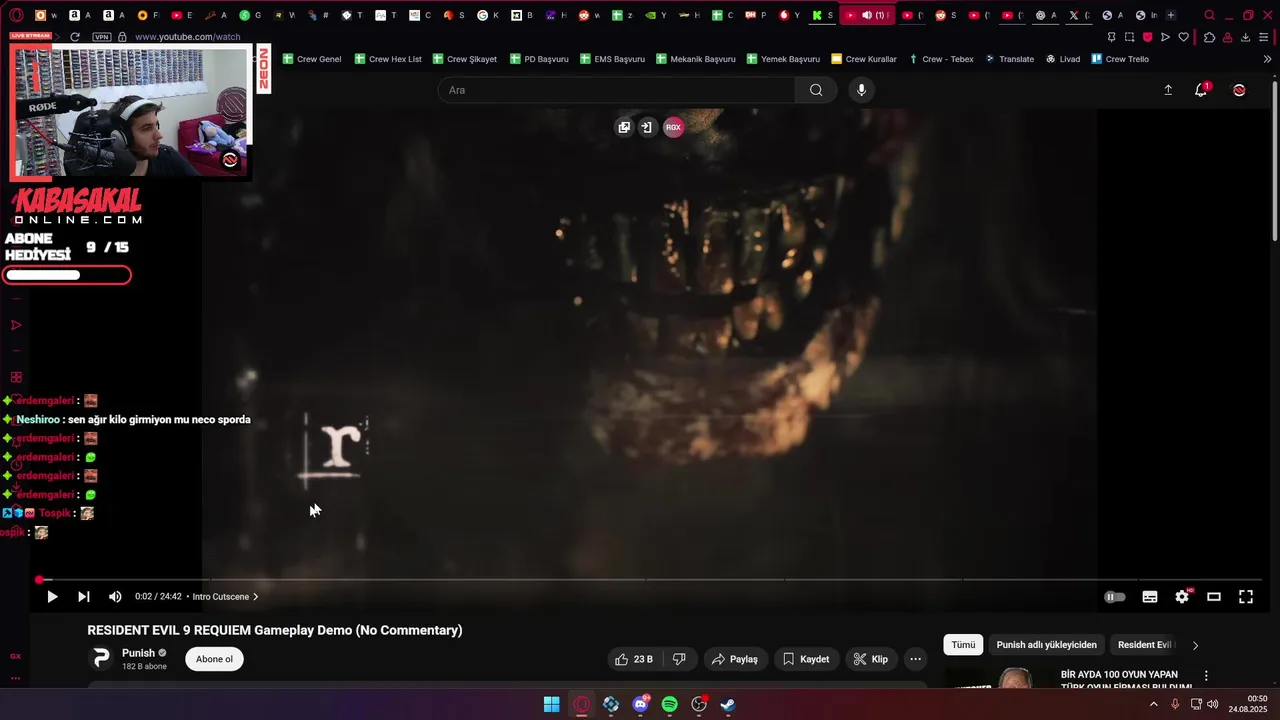The image size is (1280, 720).
Task: Click the RGX overlay button on video
Action: [x=673, y=127]
